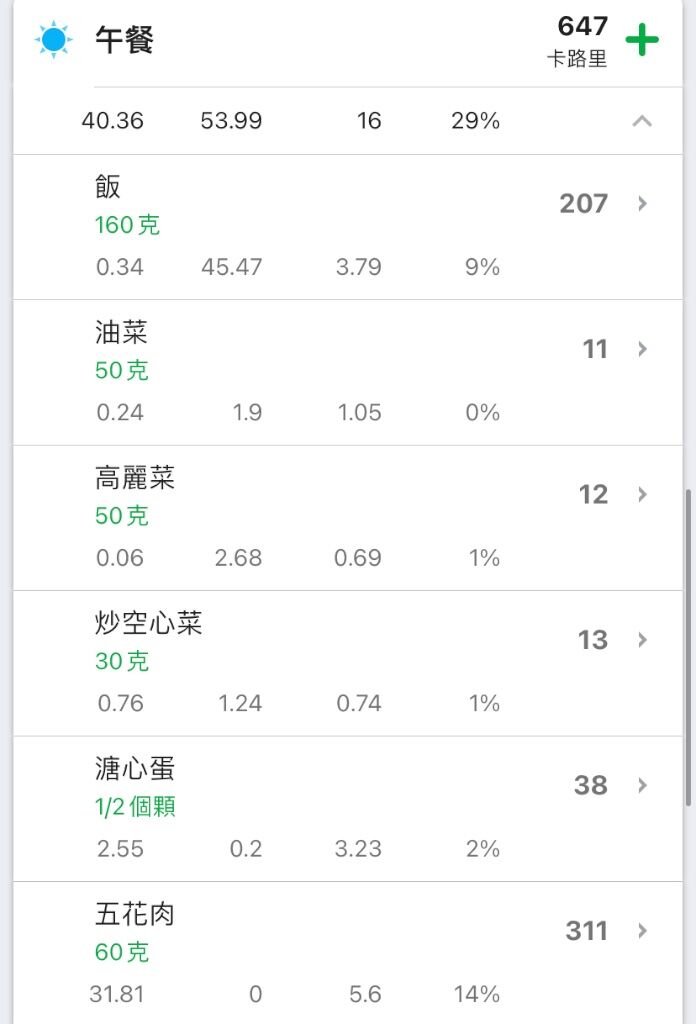Open details arrow for 飯

click(x=642, y=203)
